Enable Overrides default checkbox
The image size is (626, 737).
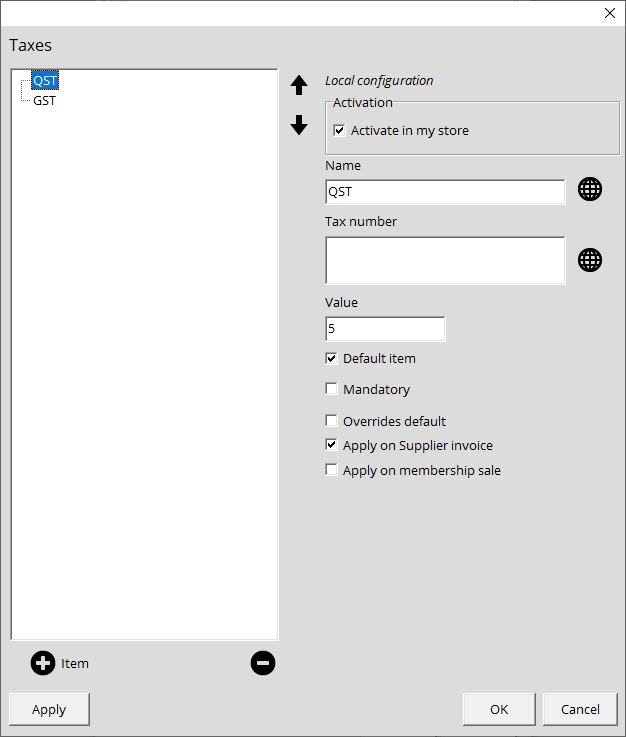(x=331, y=420)
